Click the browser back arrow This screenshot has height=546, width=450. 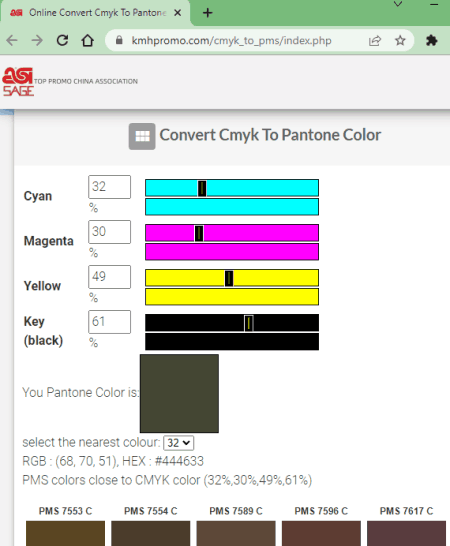click(x=12, y=41)
